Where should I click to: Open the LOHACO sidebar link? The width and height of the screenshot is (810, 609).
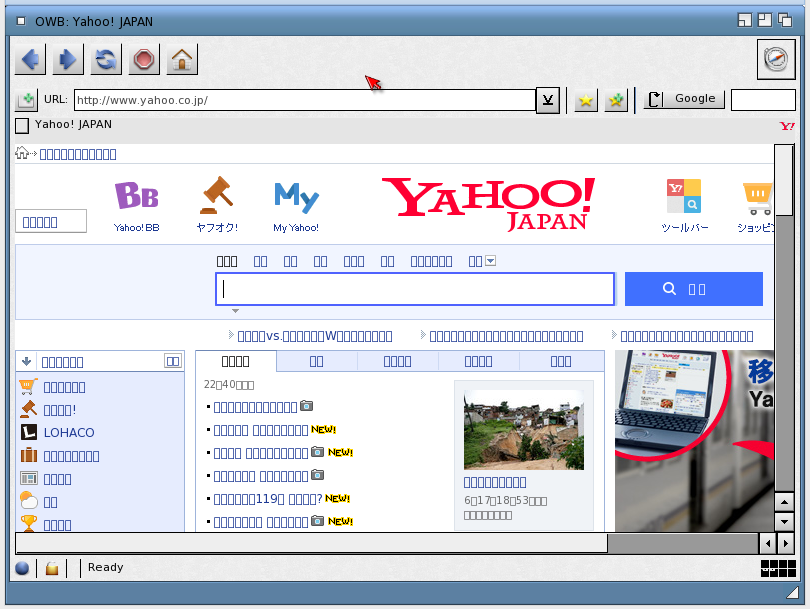(69, 433)
